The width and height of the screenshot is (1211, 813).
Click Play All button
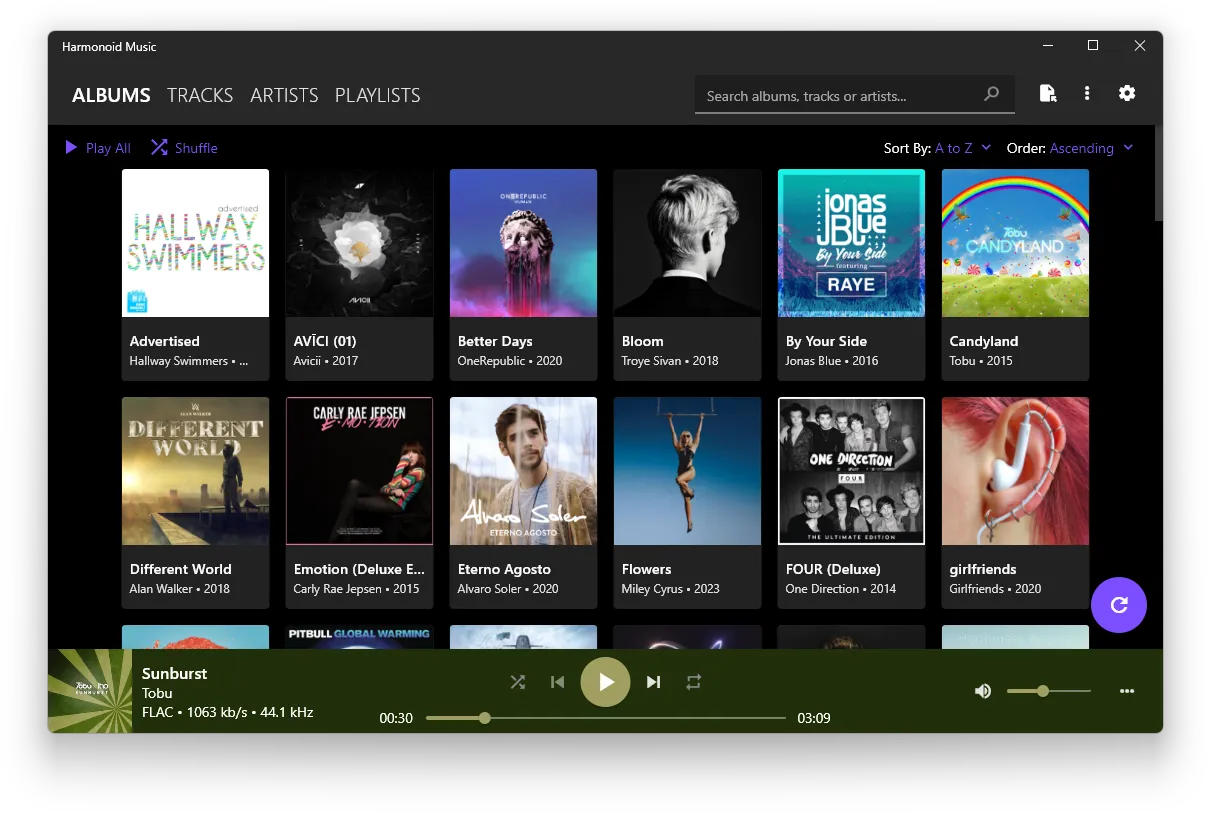(x=98, y=148)
